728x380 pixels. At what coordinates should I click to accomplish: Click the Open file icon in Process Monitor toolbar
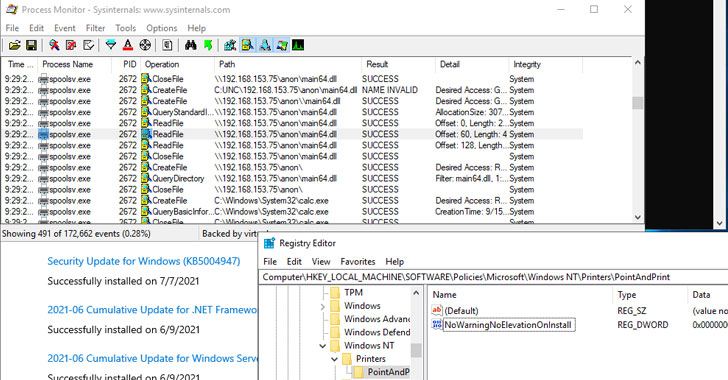(14, 45)
